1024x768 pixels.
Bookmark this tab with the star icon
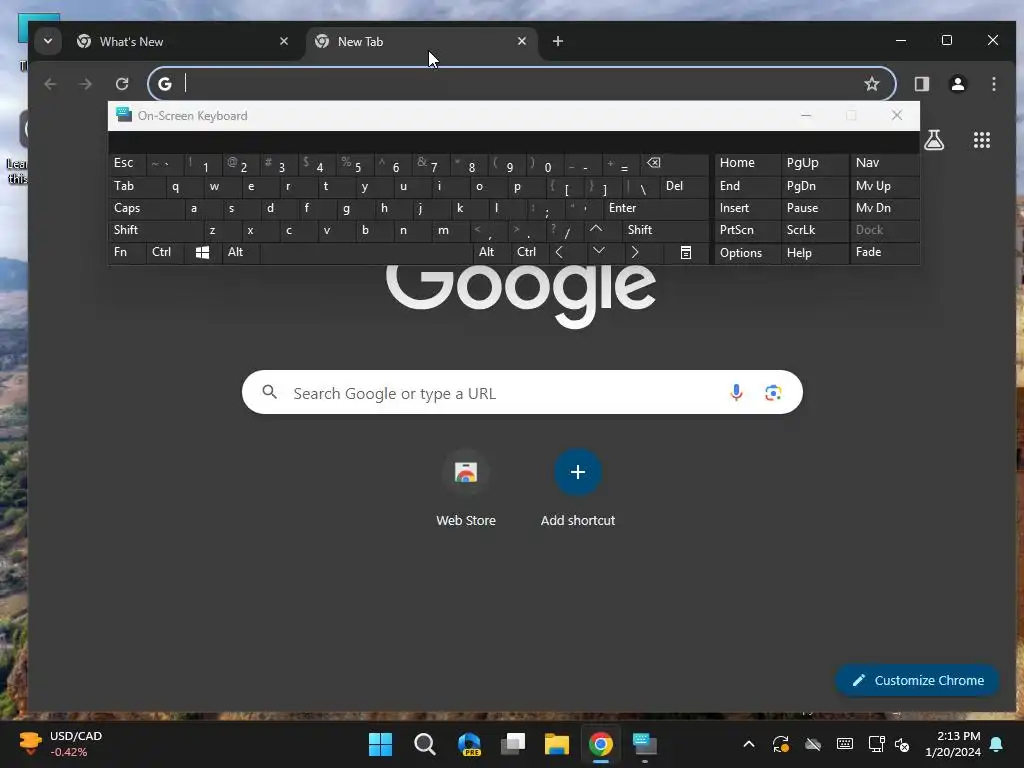click(x=871, y=84)
